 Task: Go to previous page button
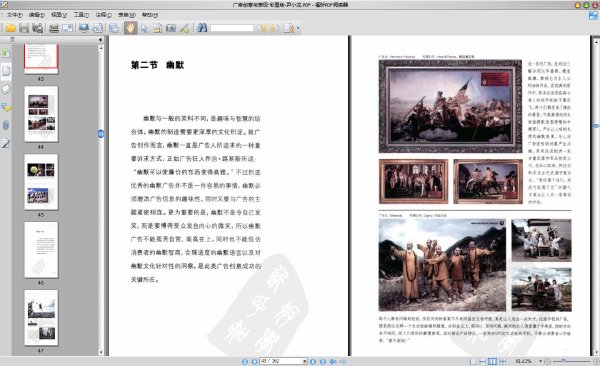[x=254, y=361]
